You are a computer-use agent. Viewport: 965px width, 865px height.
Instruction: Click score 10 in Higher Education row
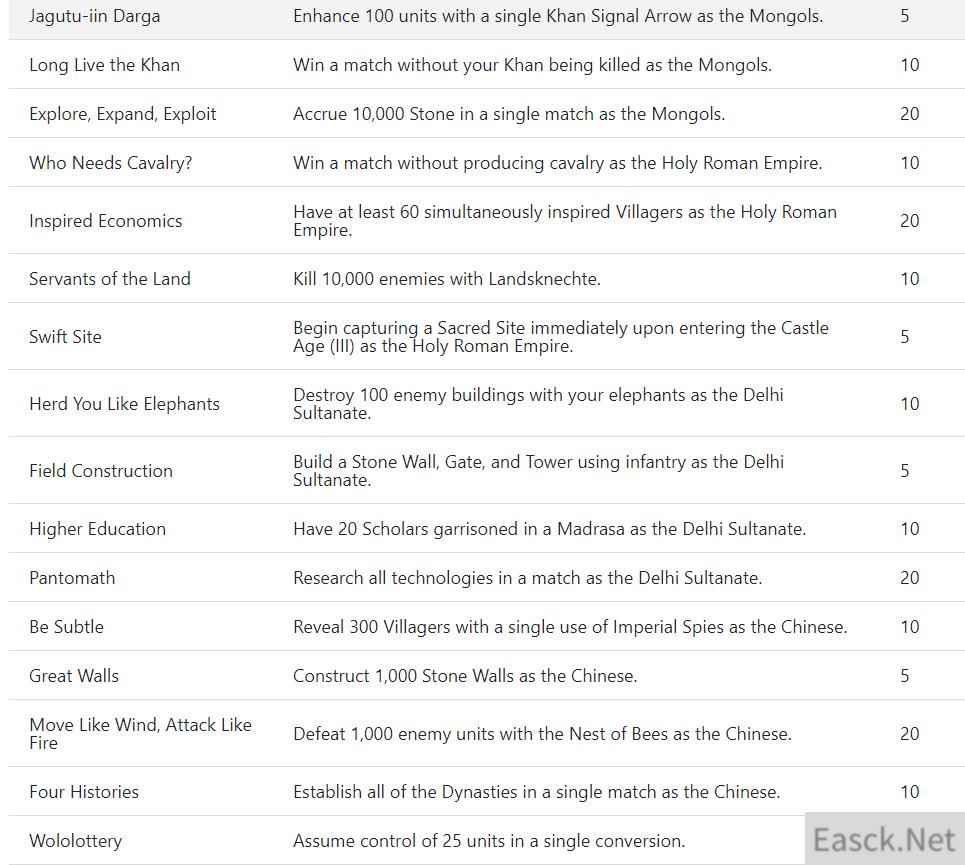[x=910, y=528]
